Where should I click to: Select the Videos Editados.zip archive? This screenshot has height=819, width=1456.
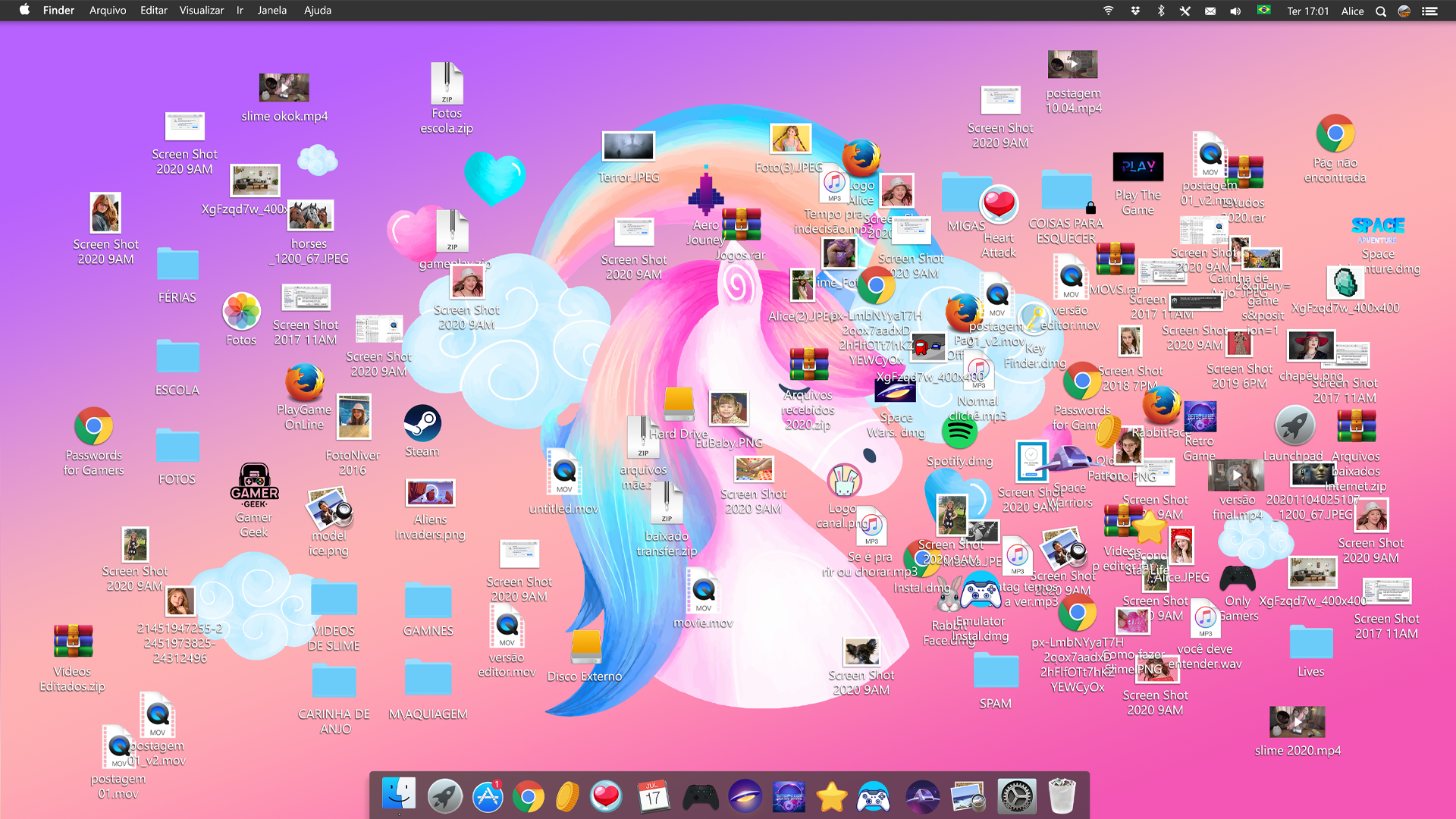point(73,642)
